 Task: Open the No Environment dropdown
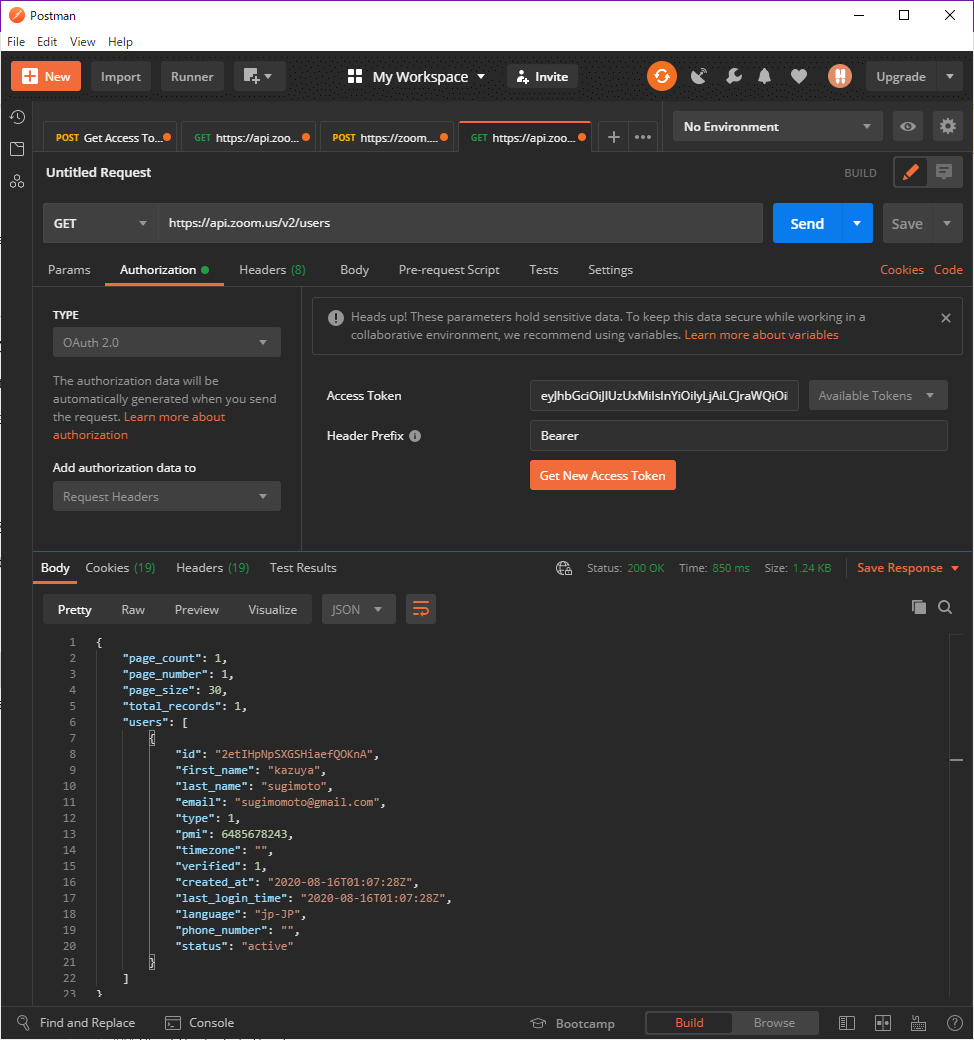tap(778, 126)
